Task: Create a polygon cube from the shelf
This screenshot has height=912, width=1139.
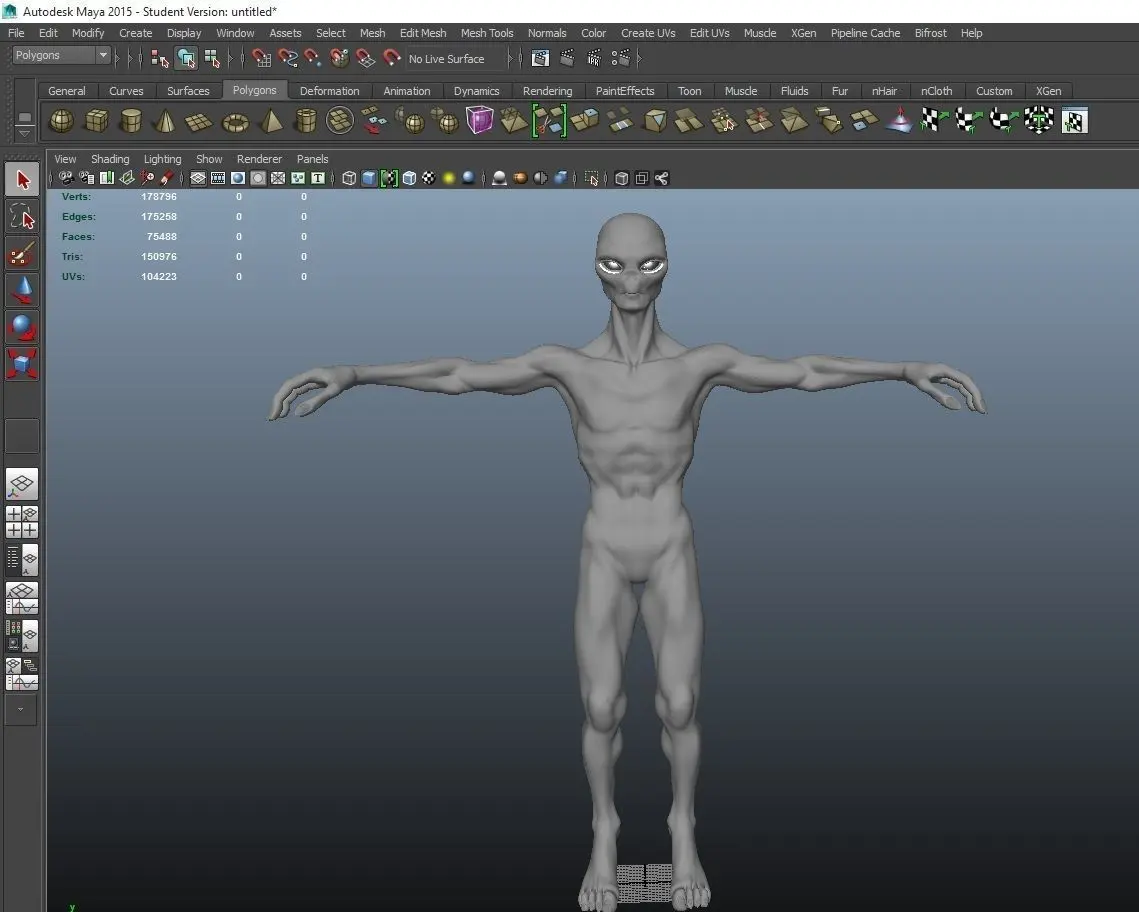Action: pos(97,121)
